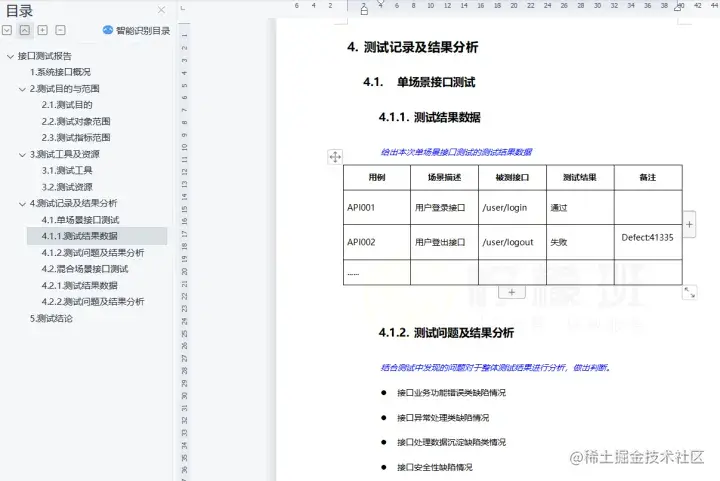Click the plus (promote level) icon in the 目录 toolbar
The image size is (720, 481).
43,30
